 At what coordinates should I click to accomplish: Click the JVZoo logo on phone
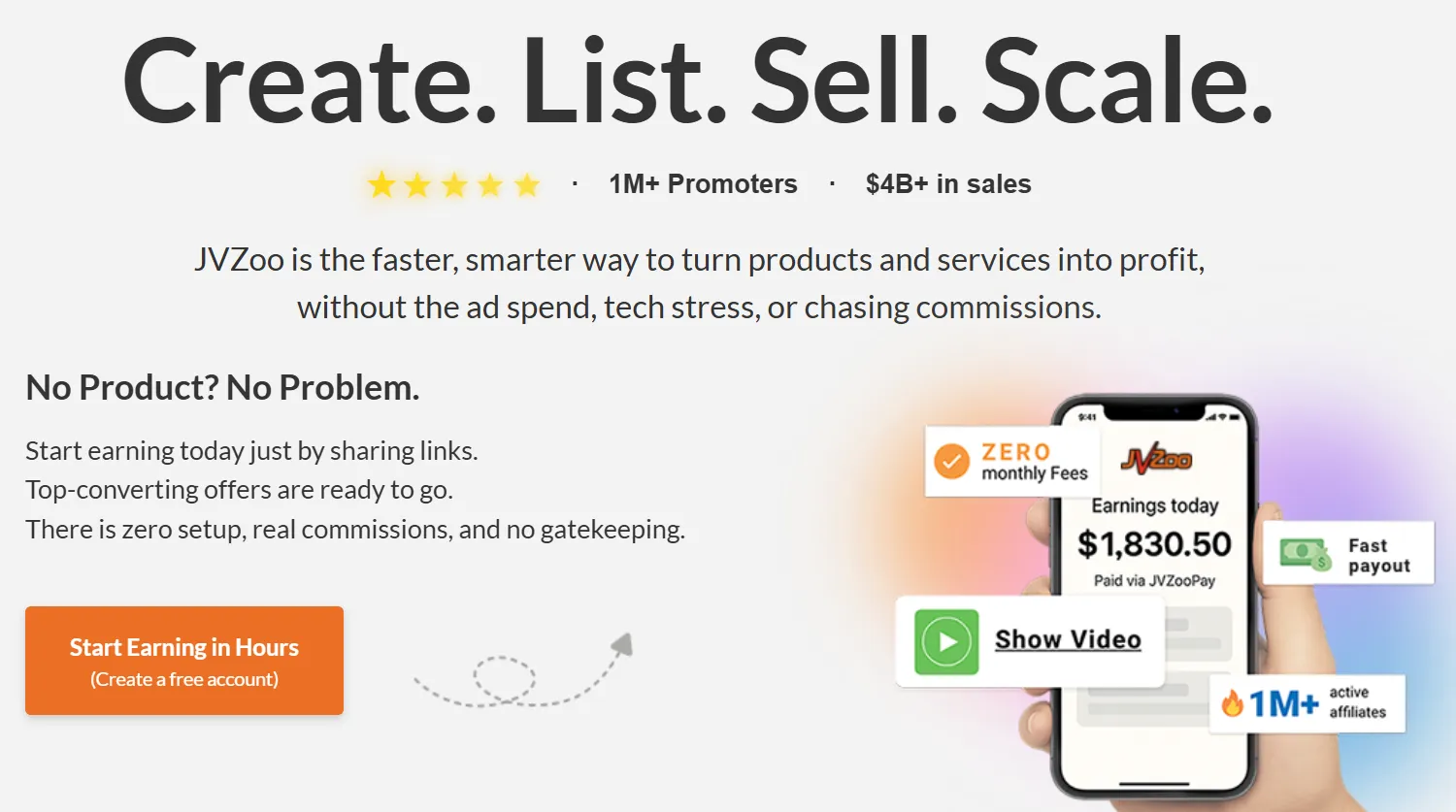coord(1155,458)
